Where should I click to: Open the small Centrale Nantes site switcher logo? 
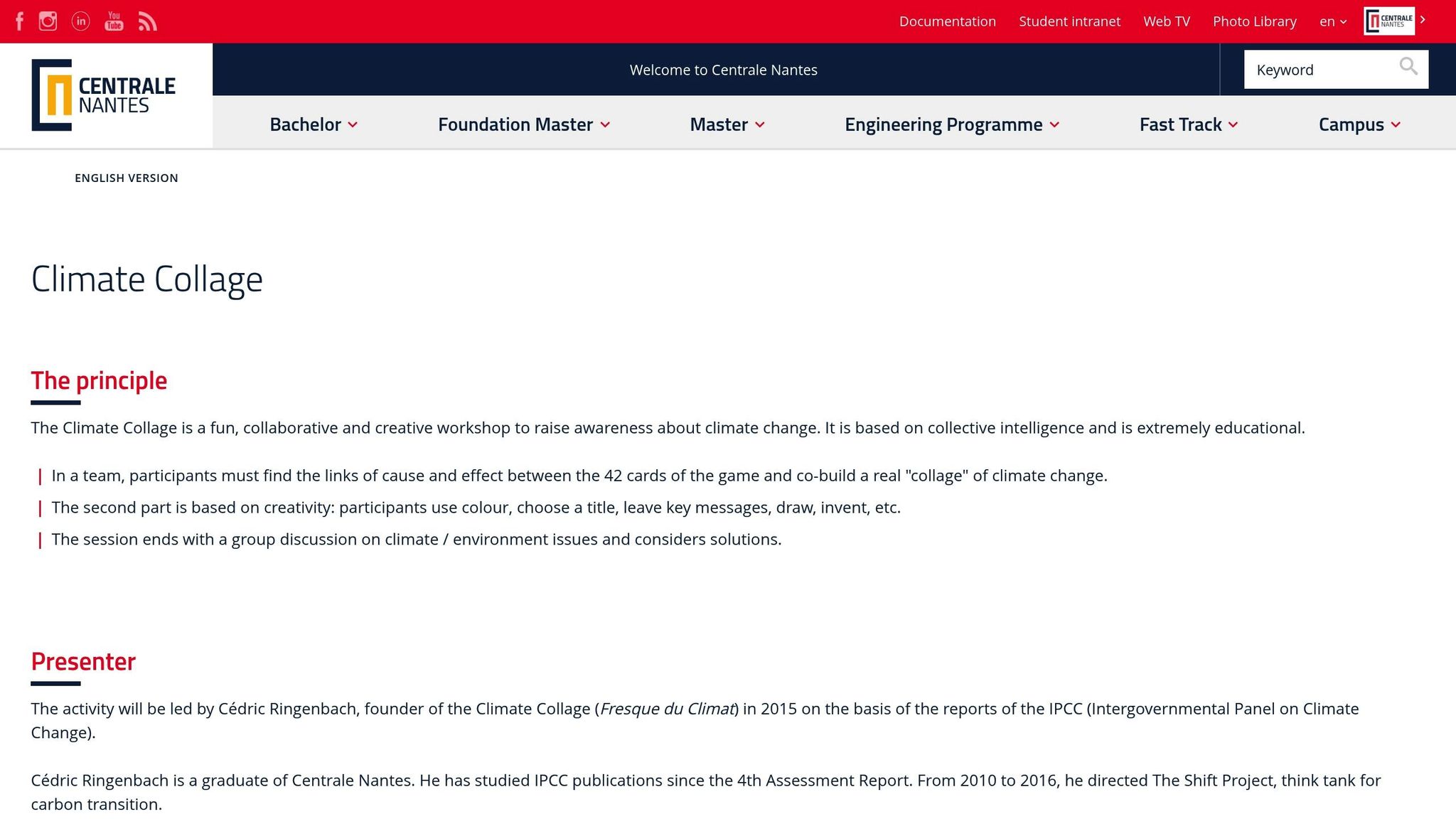point(1388,21)
